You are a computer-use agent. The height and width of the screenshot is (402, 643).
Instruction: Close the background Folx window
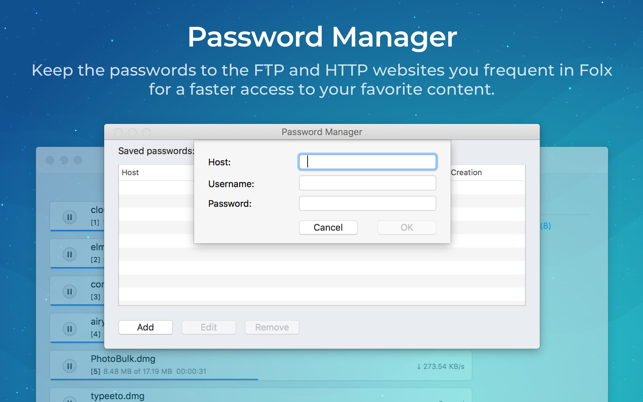(50, 160)
